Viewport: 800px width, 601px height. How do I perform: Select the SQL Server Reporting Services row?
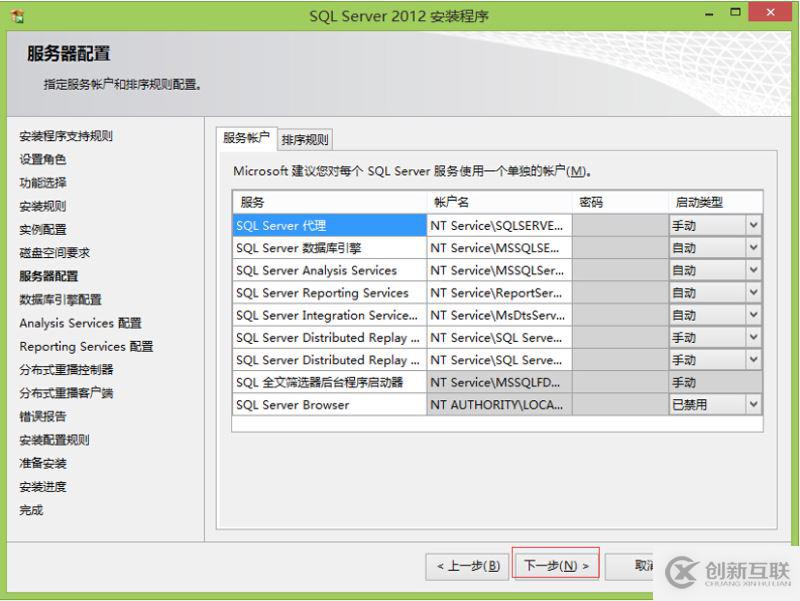coord(330,293)
